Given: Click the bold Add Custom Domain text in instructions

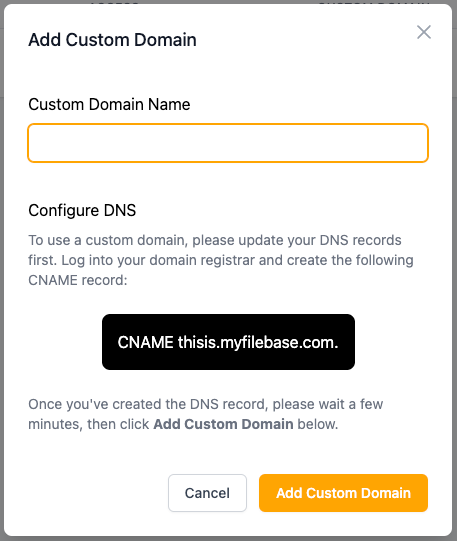Looking at the screenshot, I should pos(223,424).
